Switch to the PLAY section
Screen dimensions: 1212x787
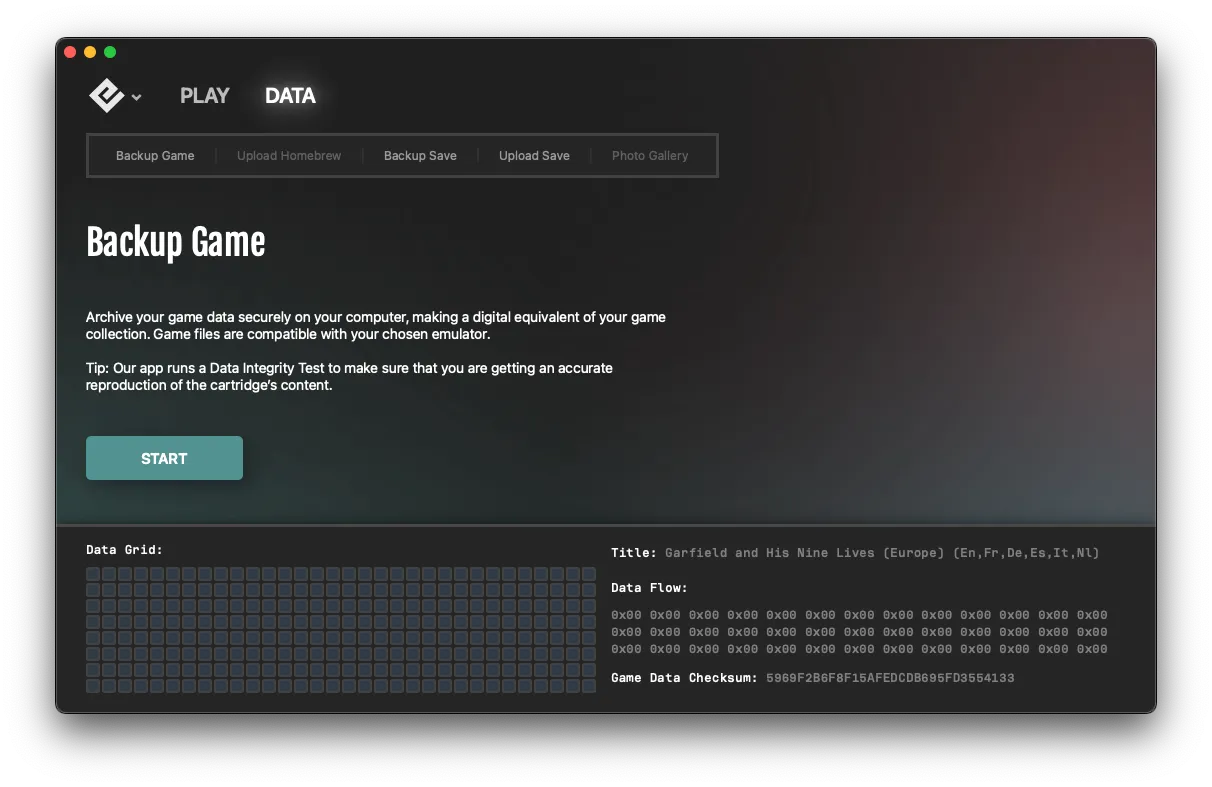204,95
